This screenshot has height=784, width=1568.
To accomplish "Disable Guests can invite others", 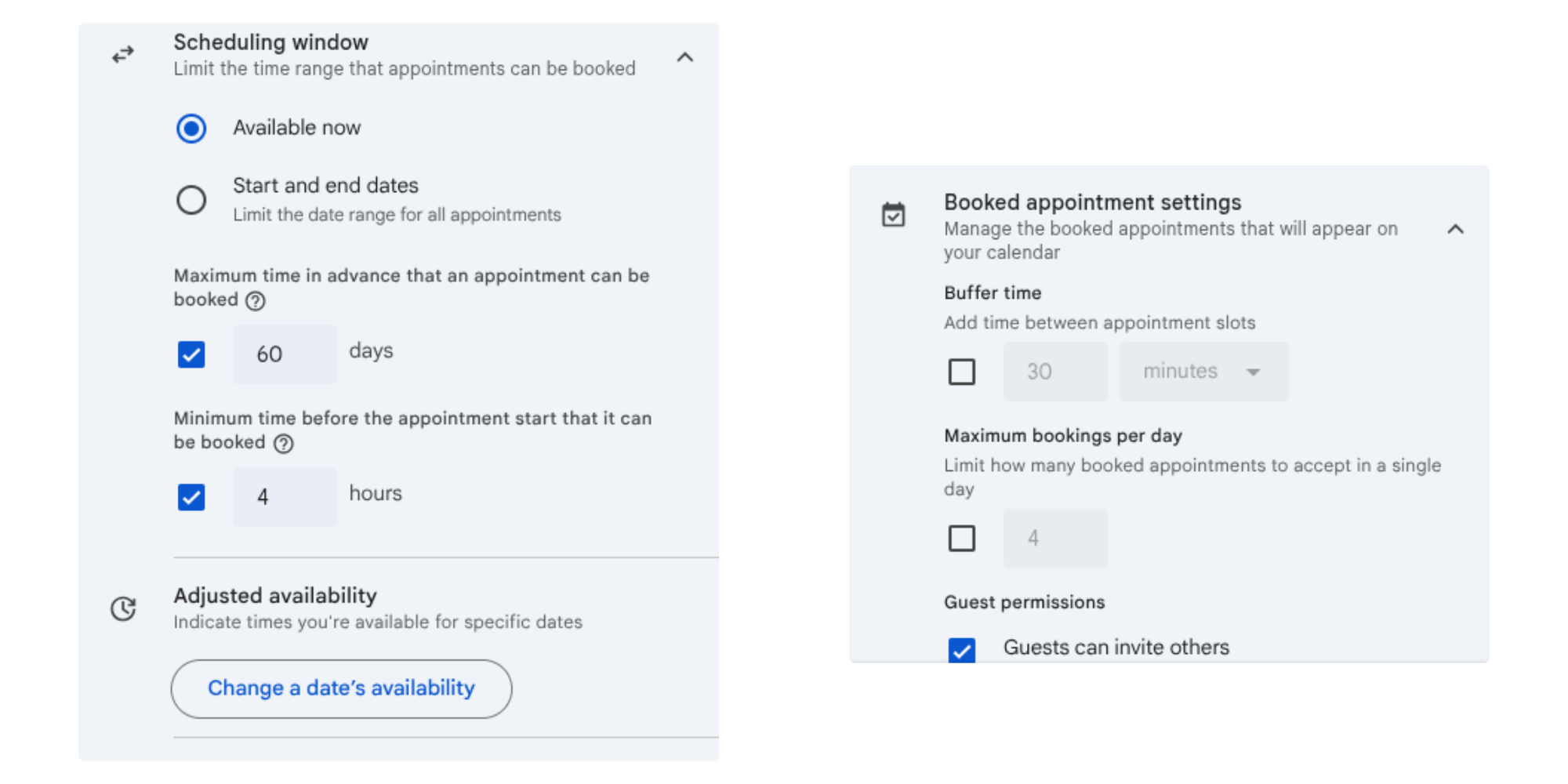I will click(x=961, y=648).
